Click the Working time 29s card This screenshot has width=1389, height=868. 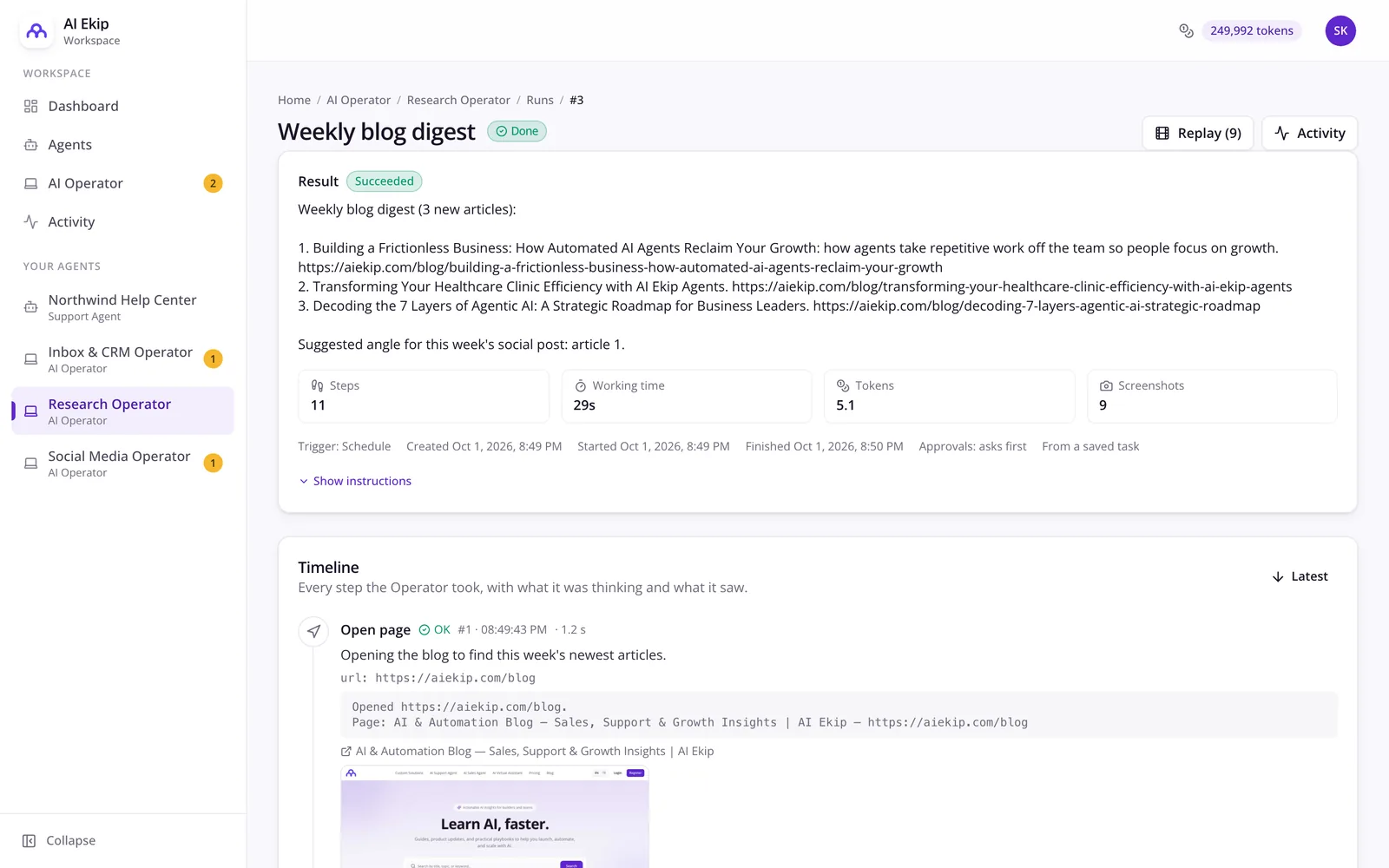coord(687,397)
